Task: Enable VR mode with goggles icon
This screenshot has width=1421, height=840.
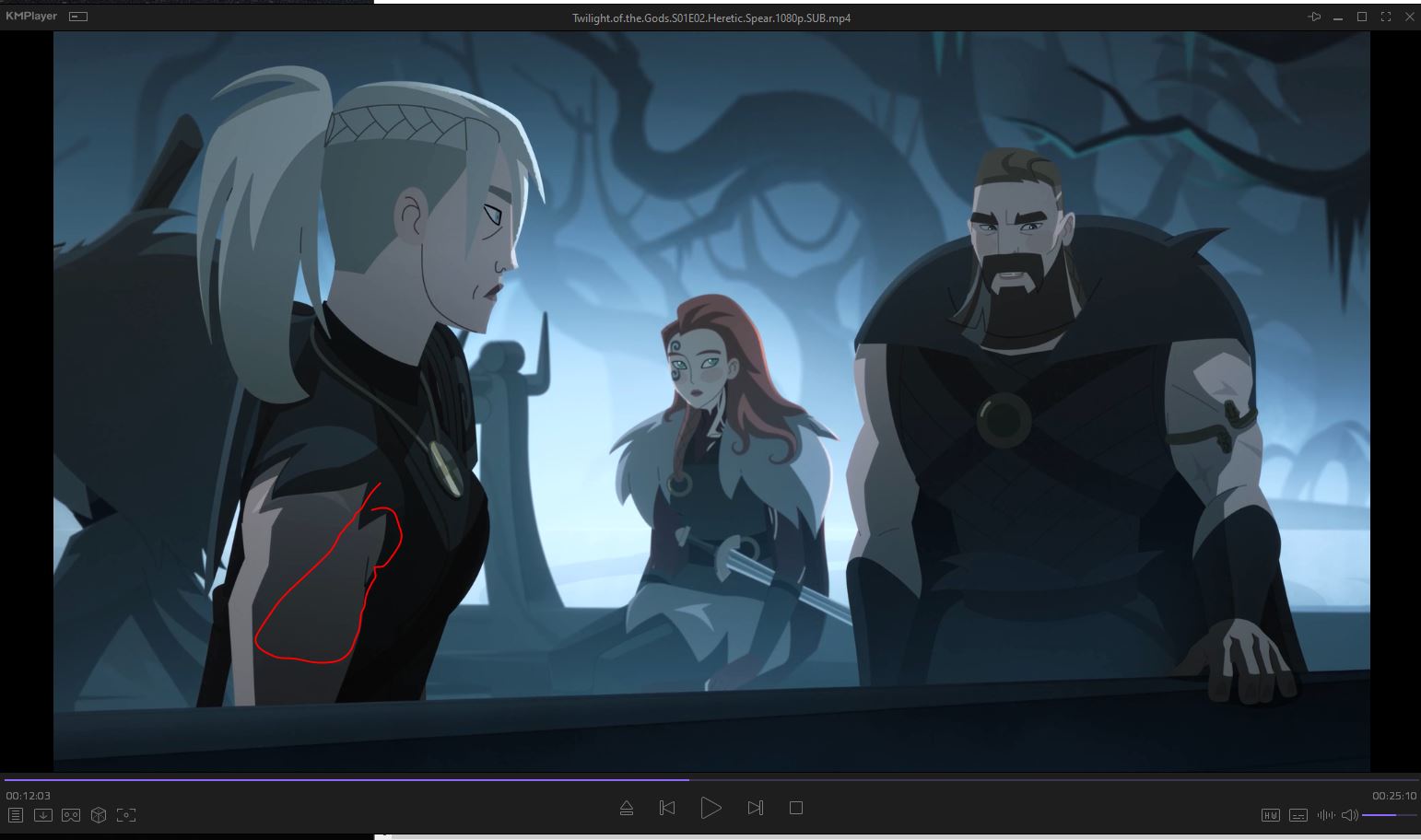Action: click(71, 815)
